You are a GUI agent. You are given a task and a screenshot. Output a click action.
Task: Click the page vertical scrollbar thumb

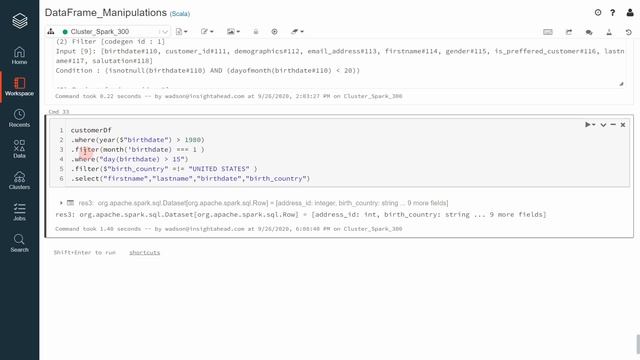[638, 344]
